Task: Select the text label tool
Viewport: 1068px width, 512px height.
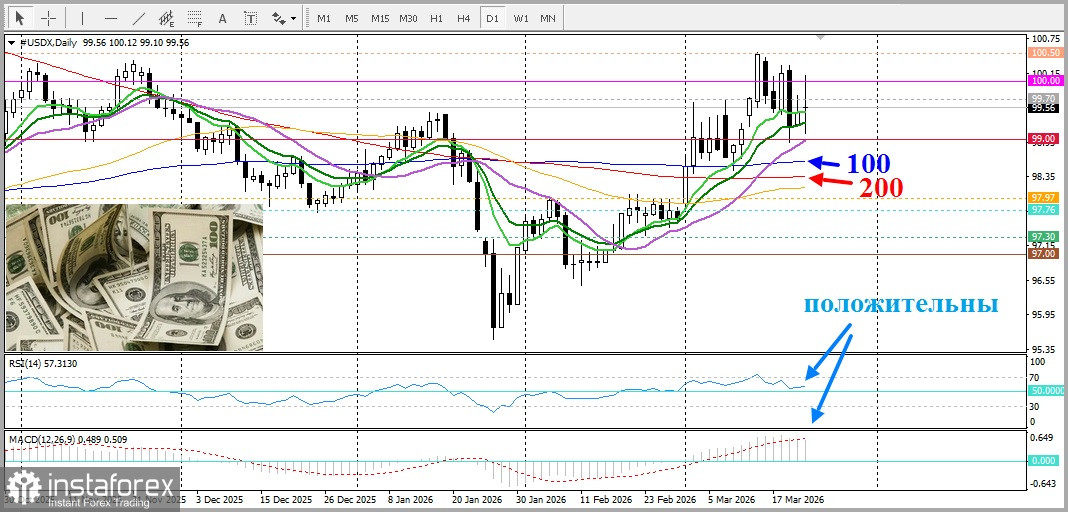Action: point(250,18)
